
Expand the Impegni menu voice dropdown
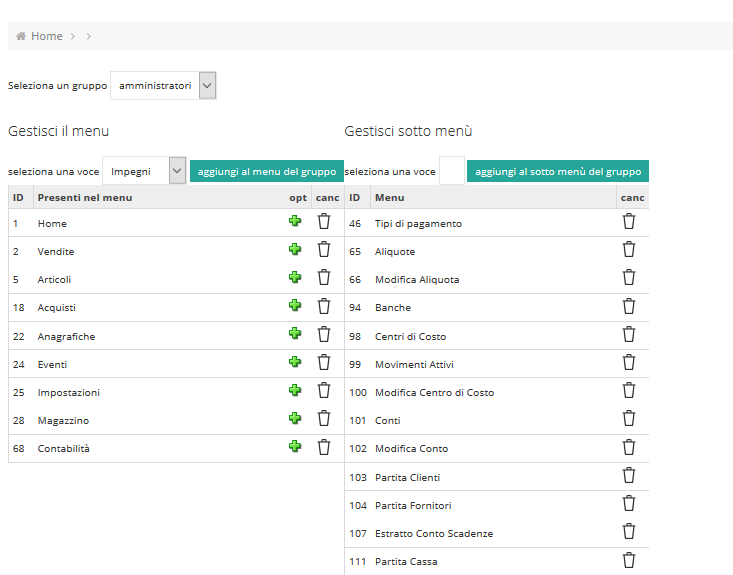point(144,171)
